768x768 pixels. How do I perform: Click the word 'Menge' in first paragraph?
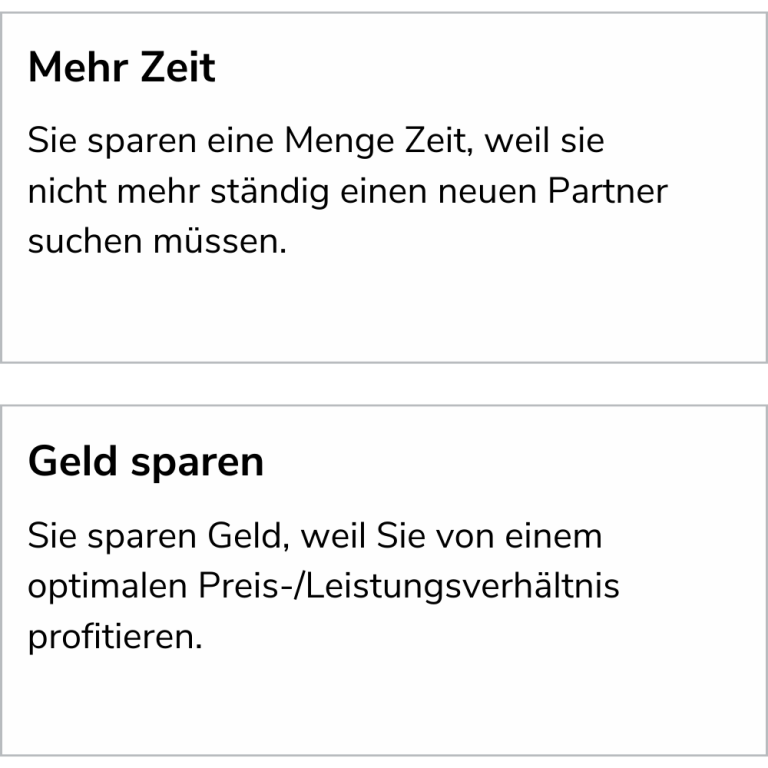click(x=339, y=142)
